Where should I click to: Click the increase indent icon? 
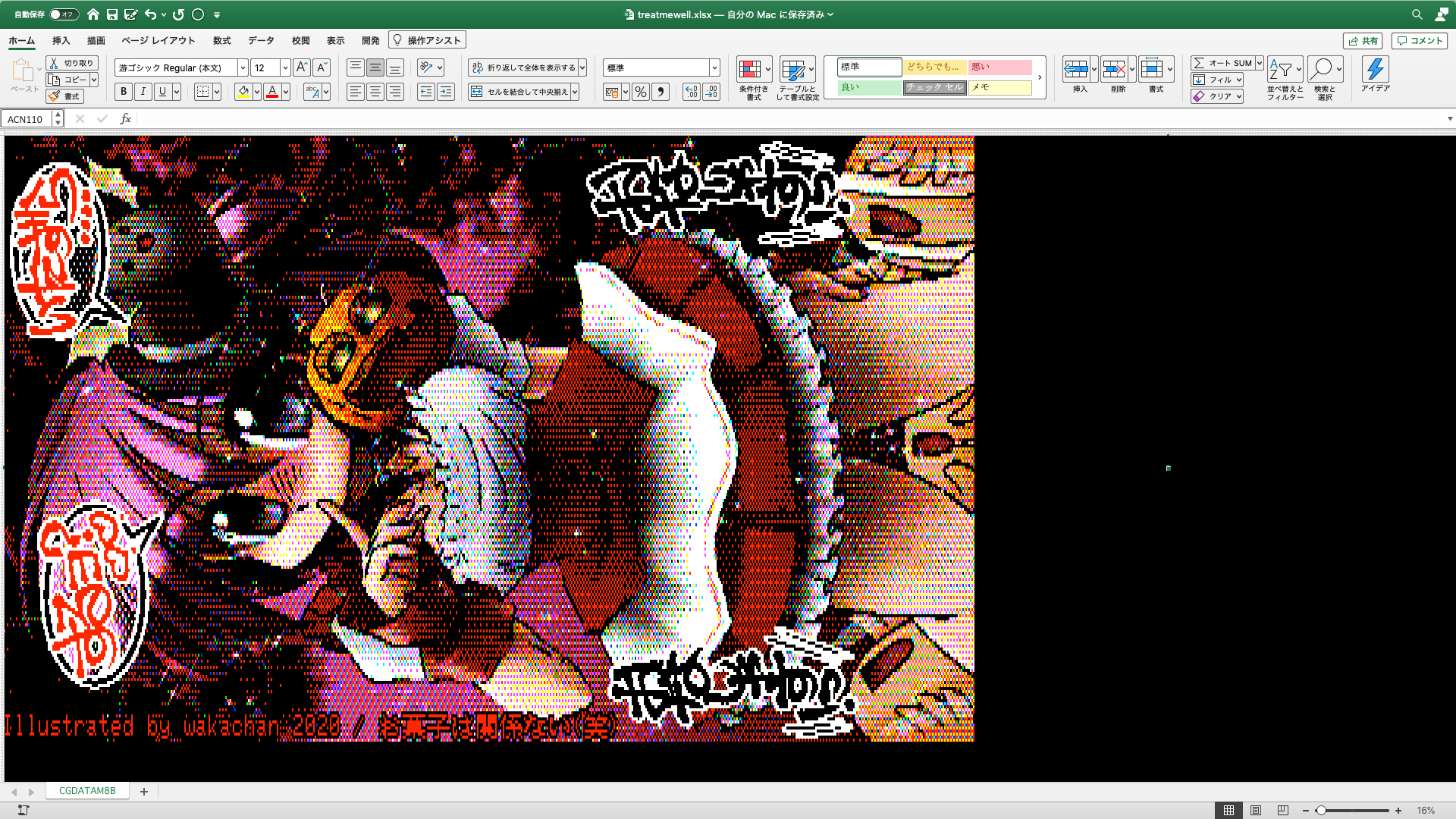pyautogui.click(x=446, y=92)
